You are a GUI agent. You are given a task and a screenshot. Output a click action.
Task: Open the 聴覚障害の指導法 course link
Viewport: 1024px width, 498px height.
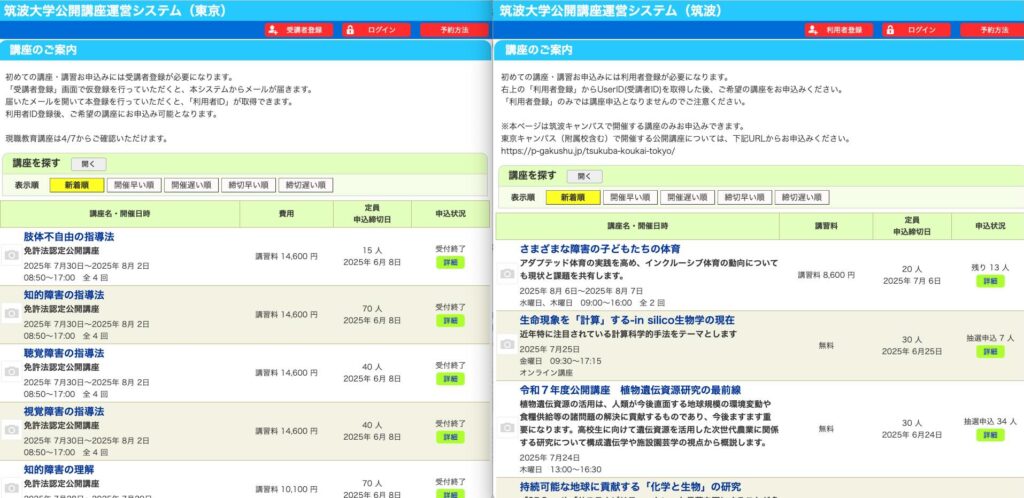pyautogui.click(x=64, y=353)
